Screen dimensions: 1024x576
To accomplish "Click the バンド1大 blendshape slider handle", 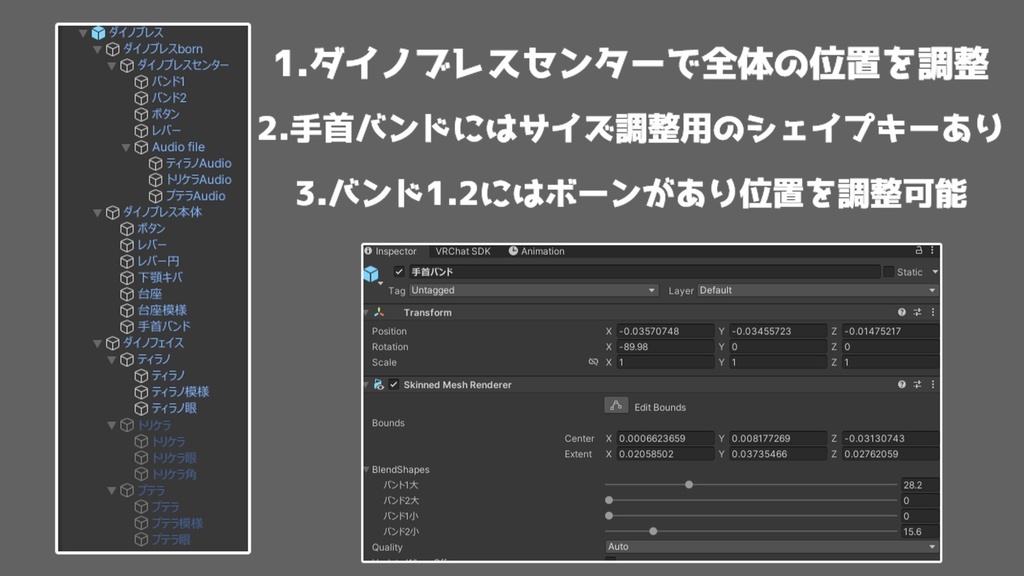I will click(690, 484).
